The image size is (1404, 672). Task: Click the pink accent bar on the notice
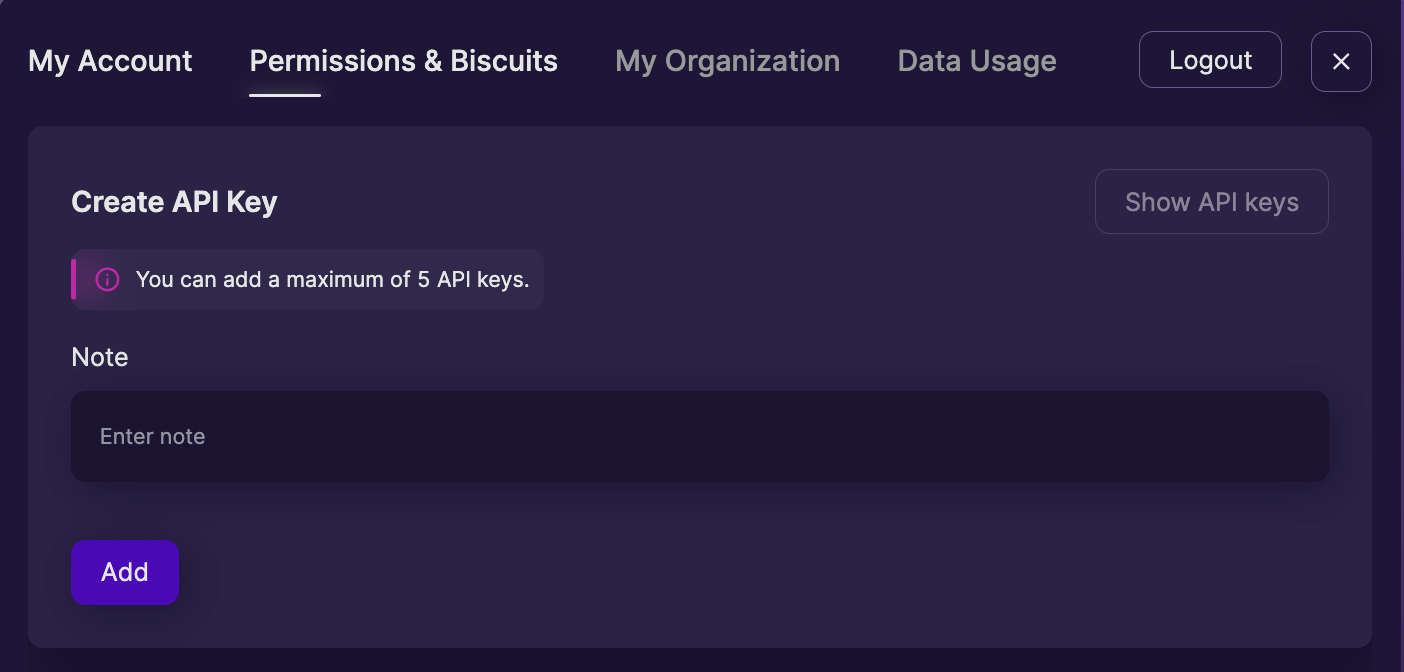coord(73,279)
